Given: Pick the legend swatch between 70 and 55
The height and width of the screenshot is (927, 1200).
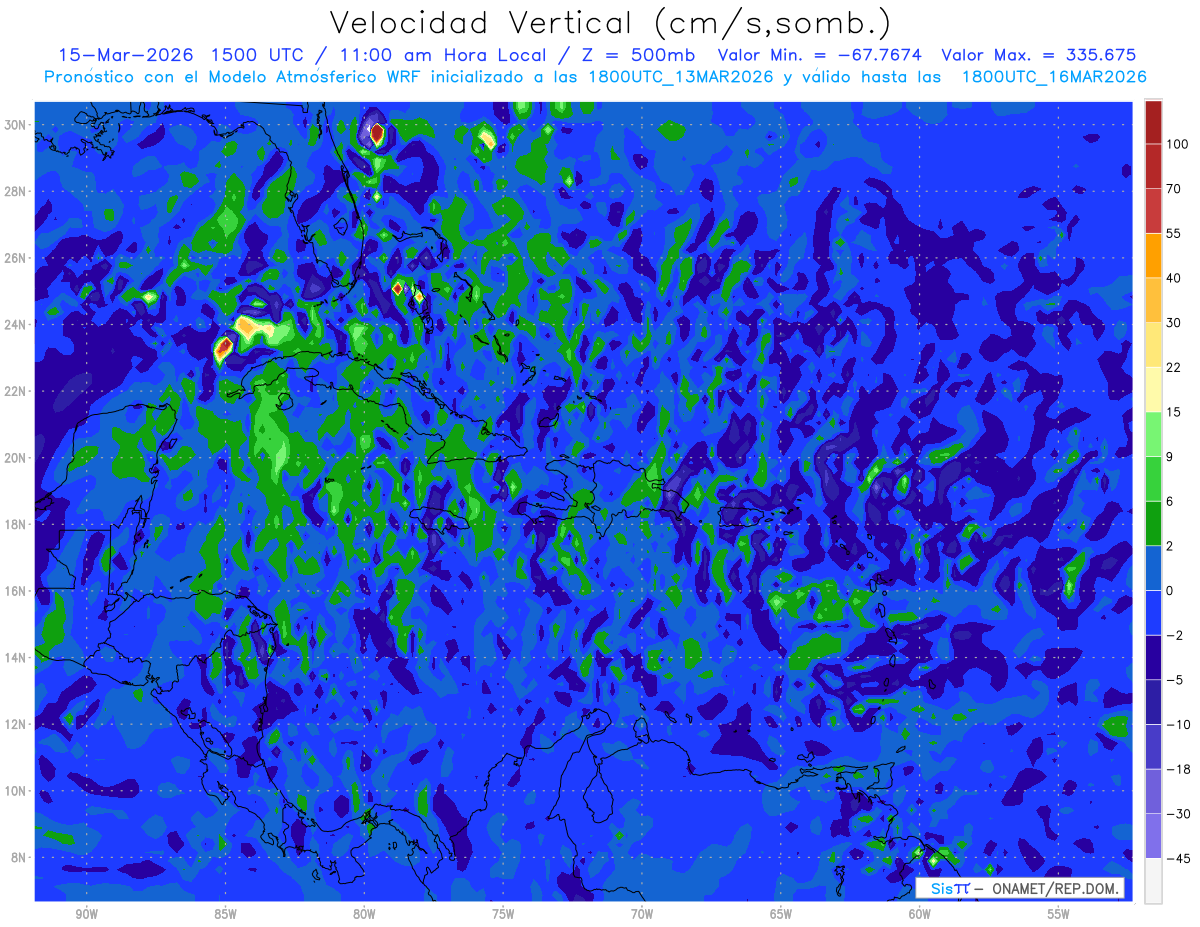Looking at the screenshot, I should point(1153,211).
